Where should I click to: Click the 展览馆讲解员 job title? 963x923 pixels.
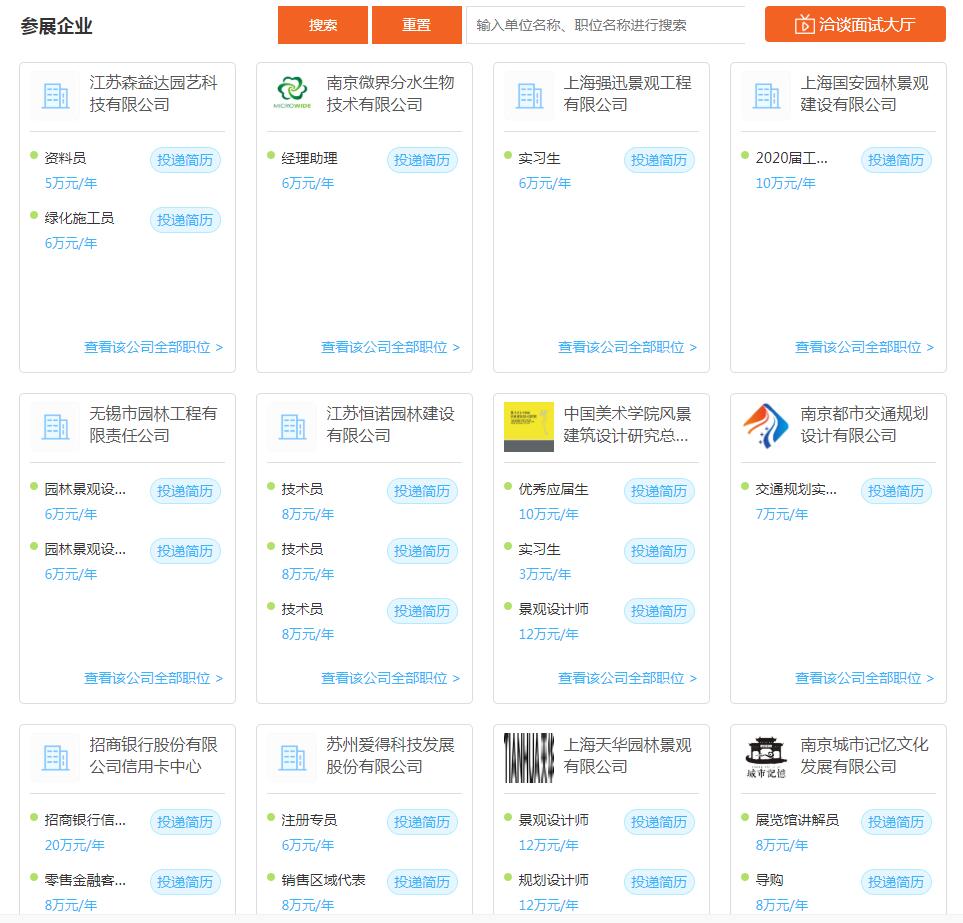click(x=797, y=820)
